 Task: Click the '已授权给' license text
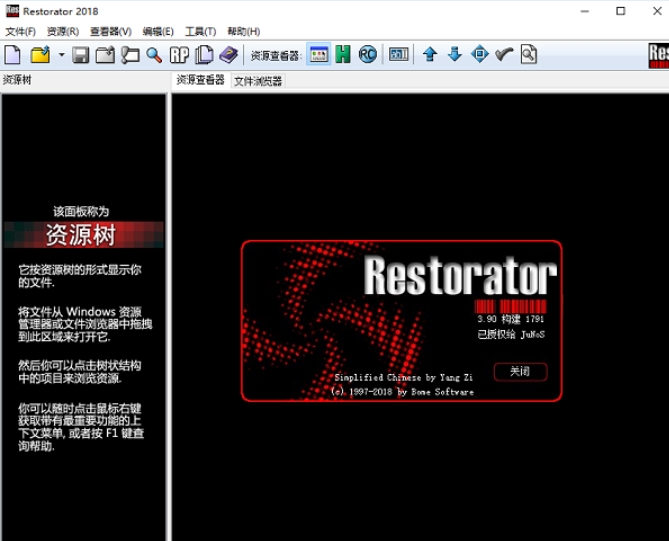(496, 334)
